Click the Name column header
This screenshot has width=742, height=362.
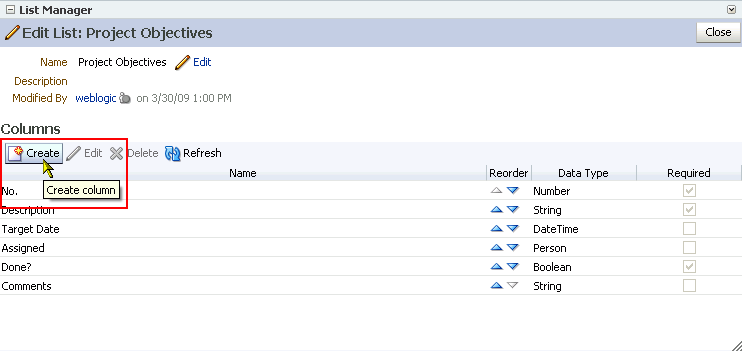pyautogui.click(x=243, y=173)
